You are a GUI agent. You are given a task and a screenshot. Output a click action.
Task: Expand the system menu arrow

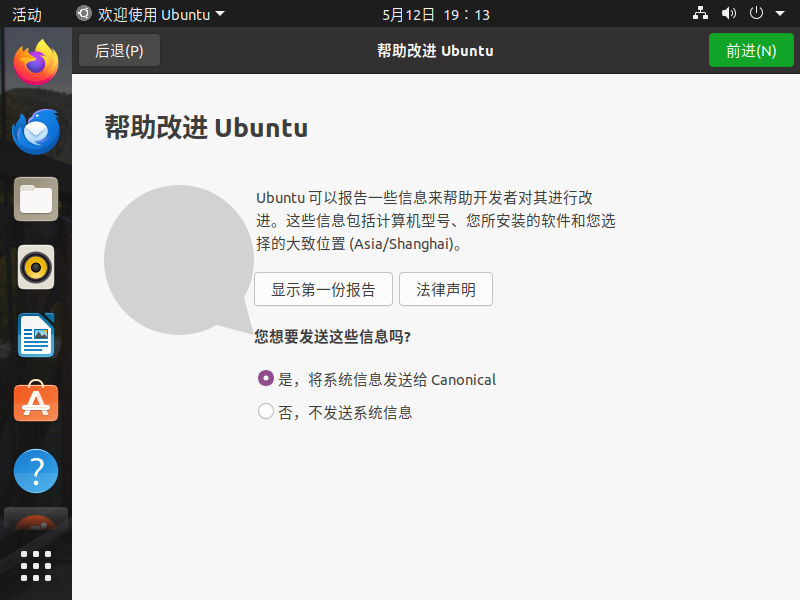[x=780, y=14]
